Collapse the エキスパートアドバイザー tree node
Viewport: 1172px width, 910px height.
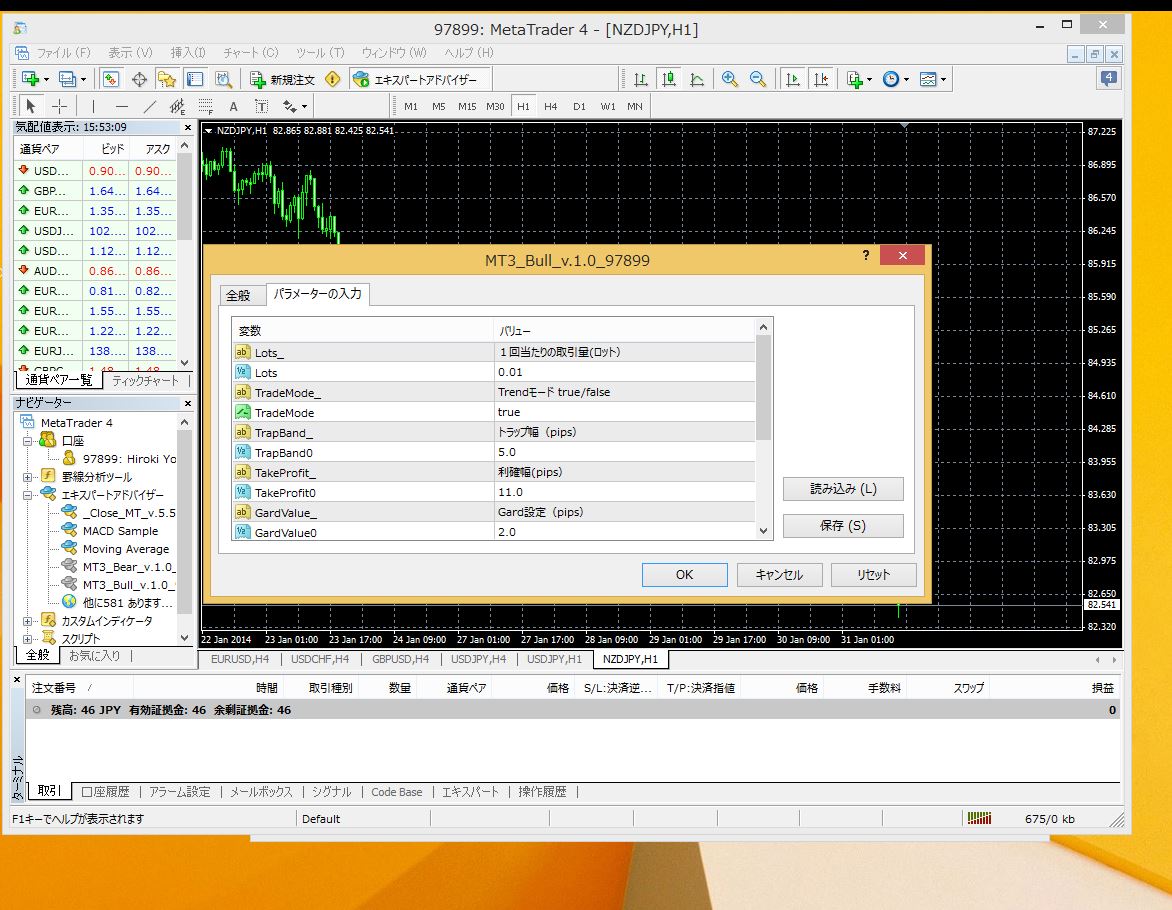[x=28, y=495]
